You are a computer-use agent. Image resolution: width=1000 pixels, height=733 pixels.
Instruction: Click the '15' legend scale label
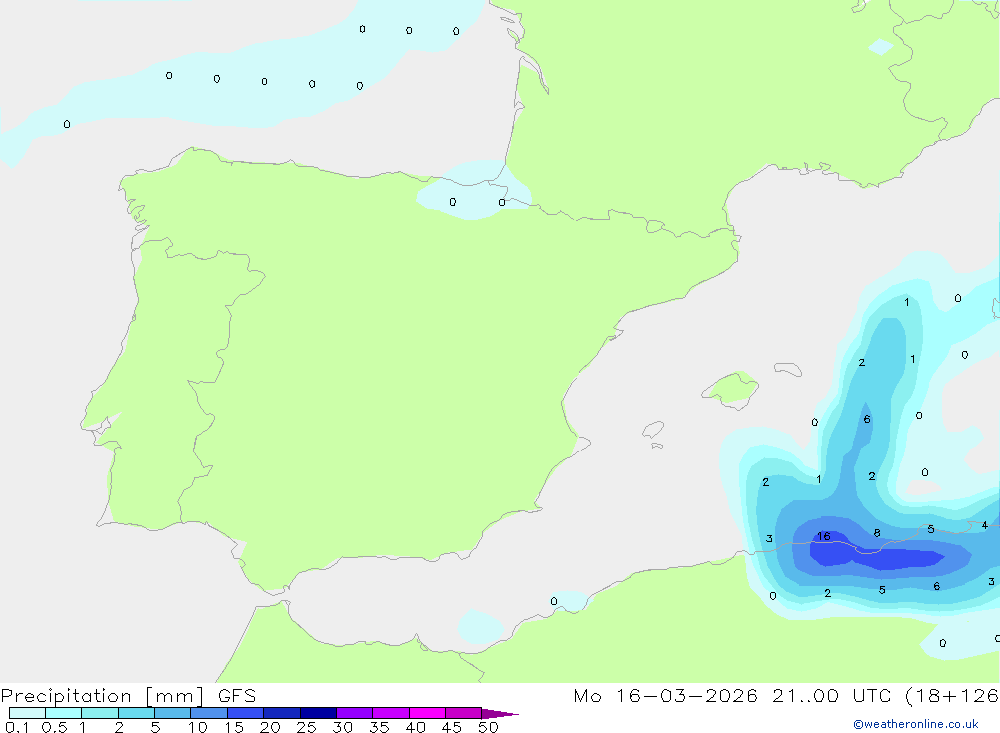click(x=234, y=727)
